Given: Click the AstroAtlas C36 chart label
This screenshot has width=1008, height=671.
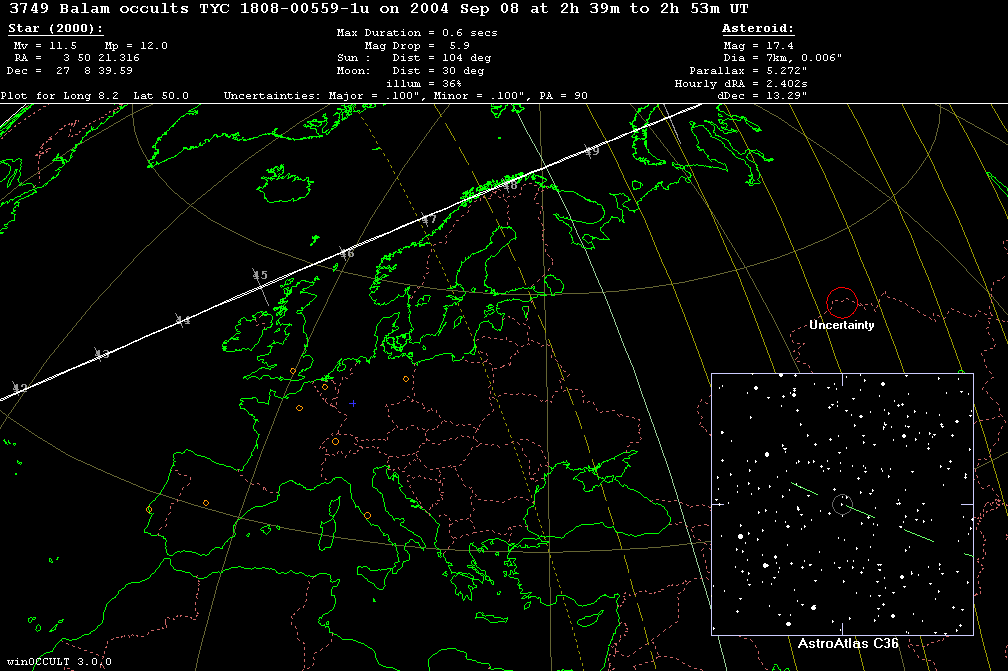Looking at the screenshot, I should (x=841, y=644).
